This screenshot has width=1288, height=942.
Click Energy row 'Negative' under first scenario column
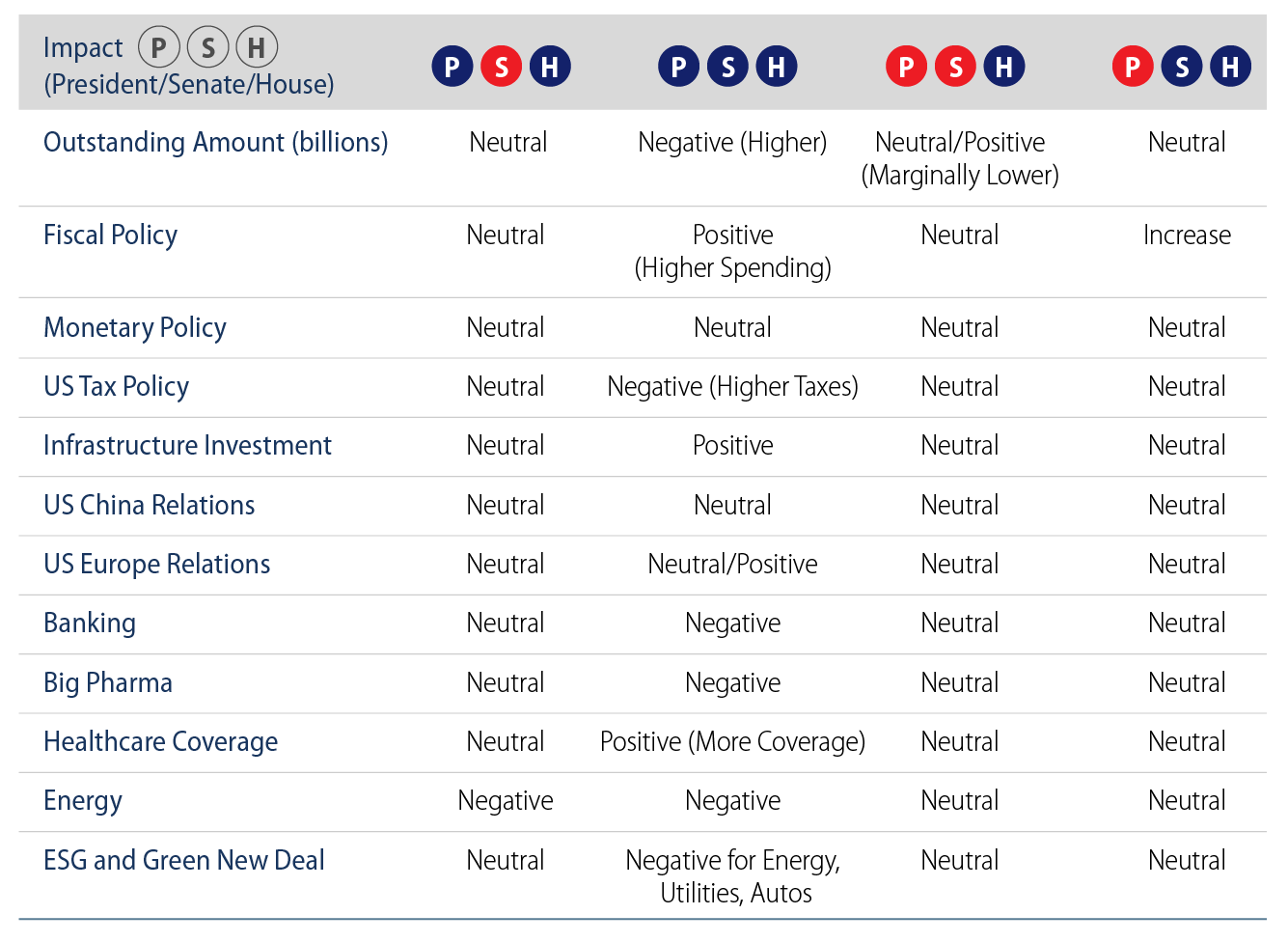coord(506,801)
